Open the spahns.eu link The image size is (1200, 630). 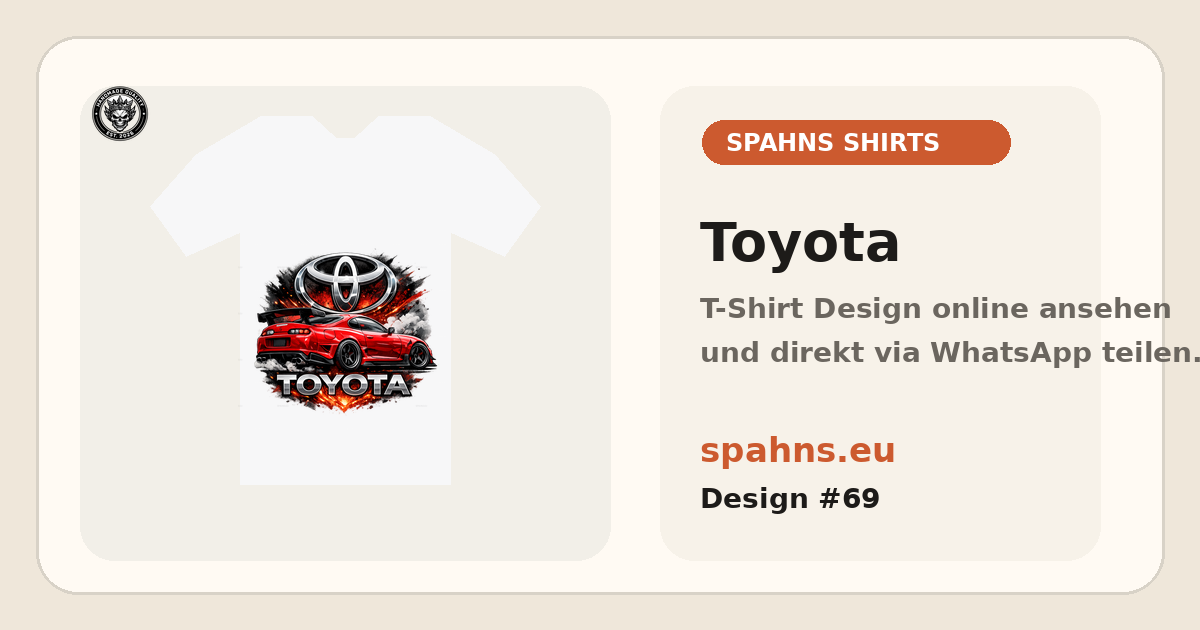pos(798,451)
